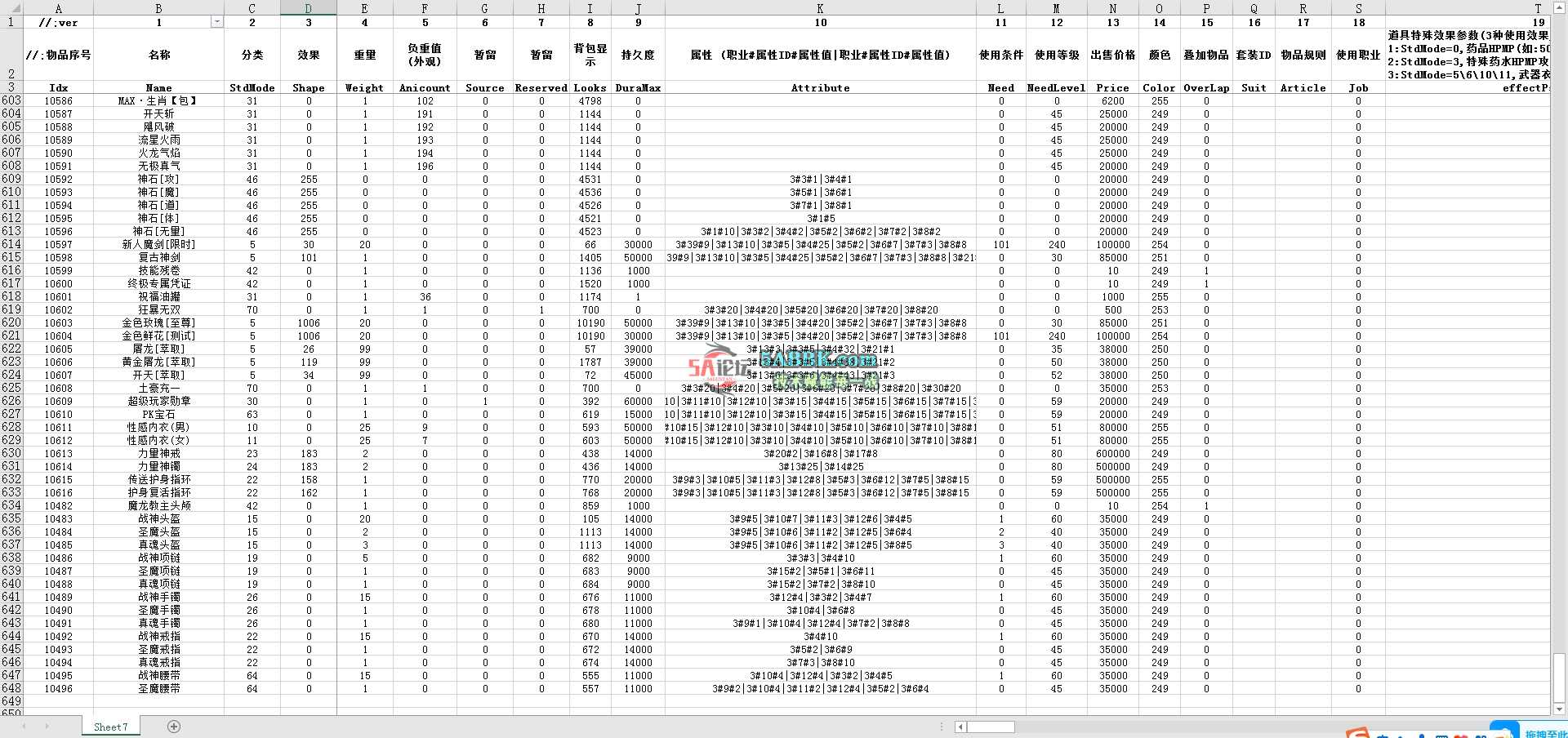Click the price cell '600000'
The width and height of the screenshot is (1568, 738).
coord(1112,453)
